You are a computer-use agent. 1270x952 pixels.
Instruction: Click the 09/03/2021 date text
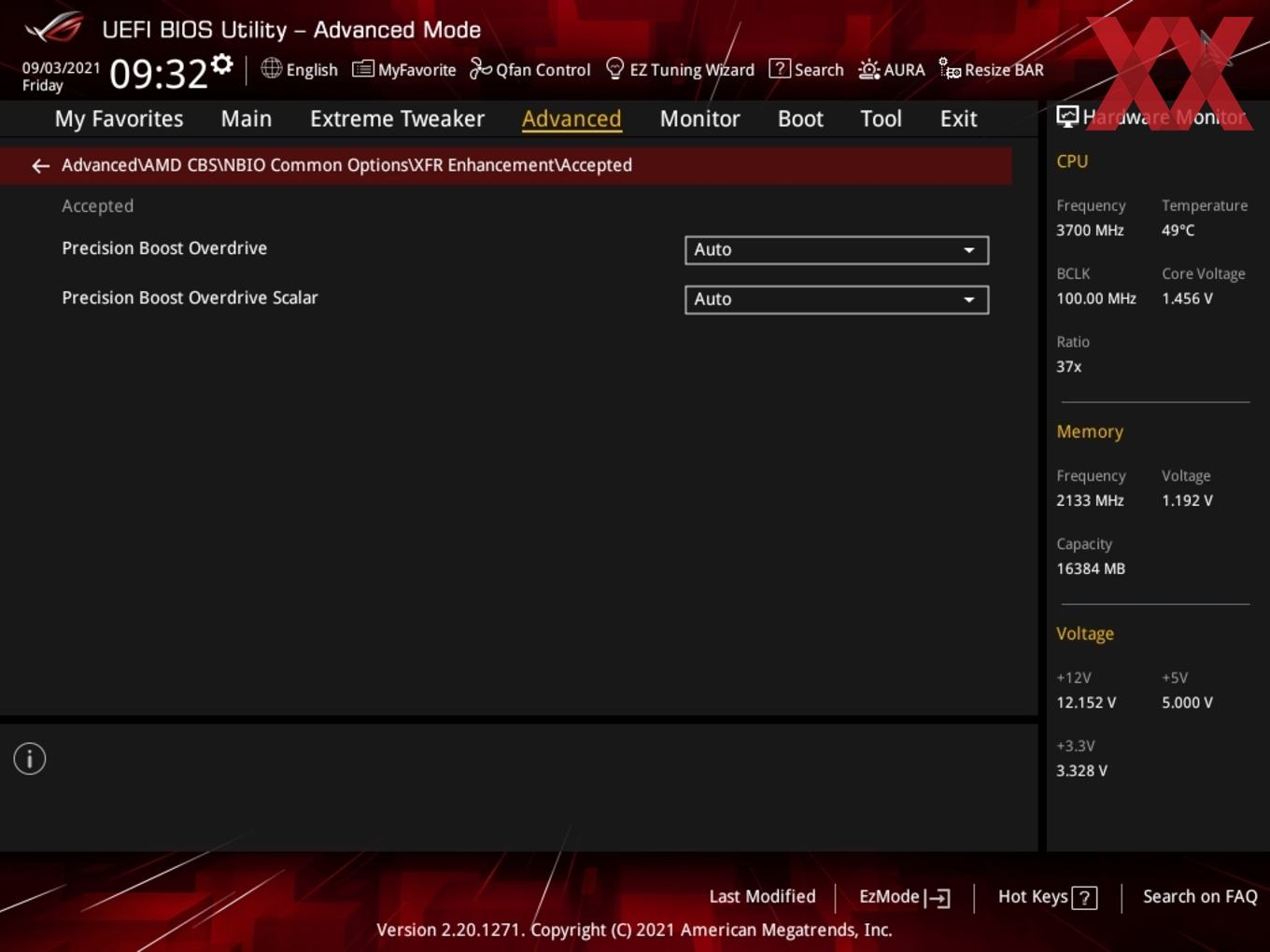click(x=61, y=68)
